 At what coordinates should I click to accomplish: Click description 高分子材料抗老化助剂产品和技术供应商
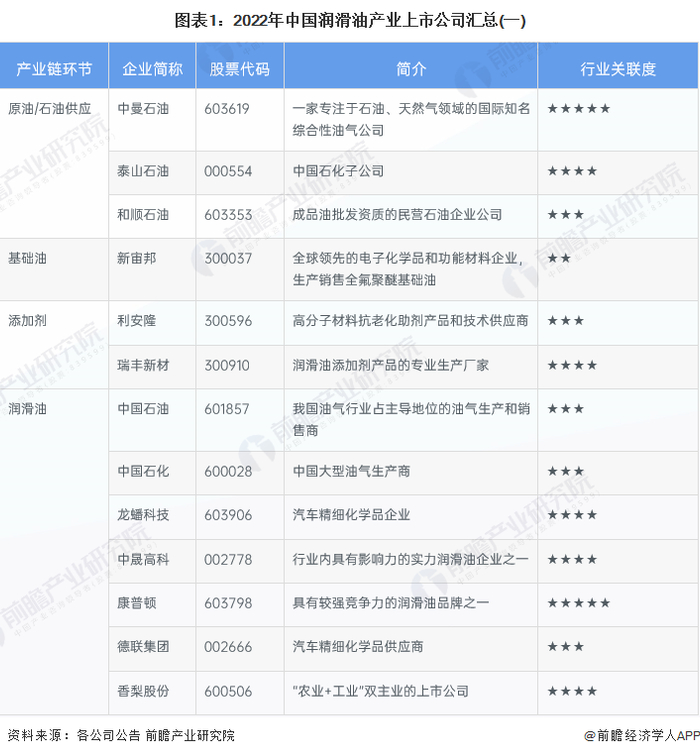[410, 320]
